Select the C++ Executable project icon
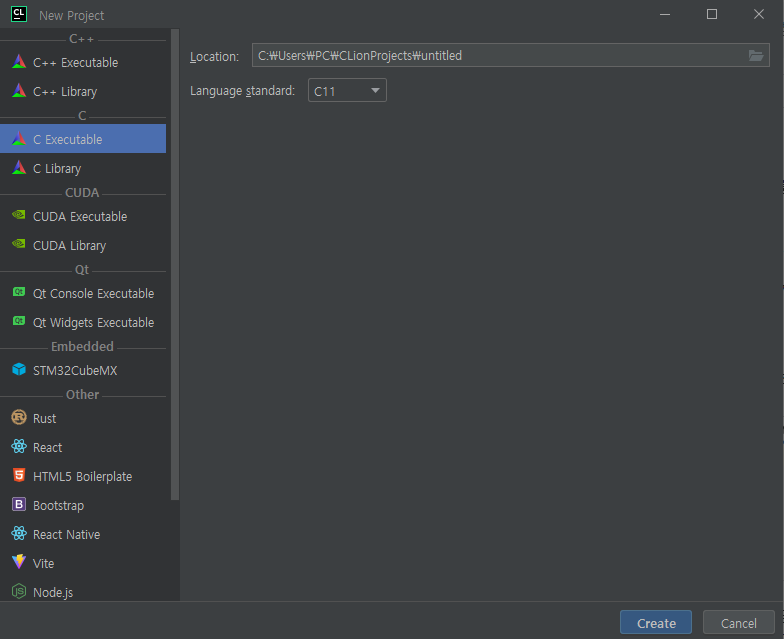Viewport: 784px width, 639px height. pyautogui.click(x=19, y=62)
